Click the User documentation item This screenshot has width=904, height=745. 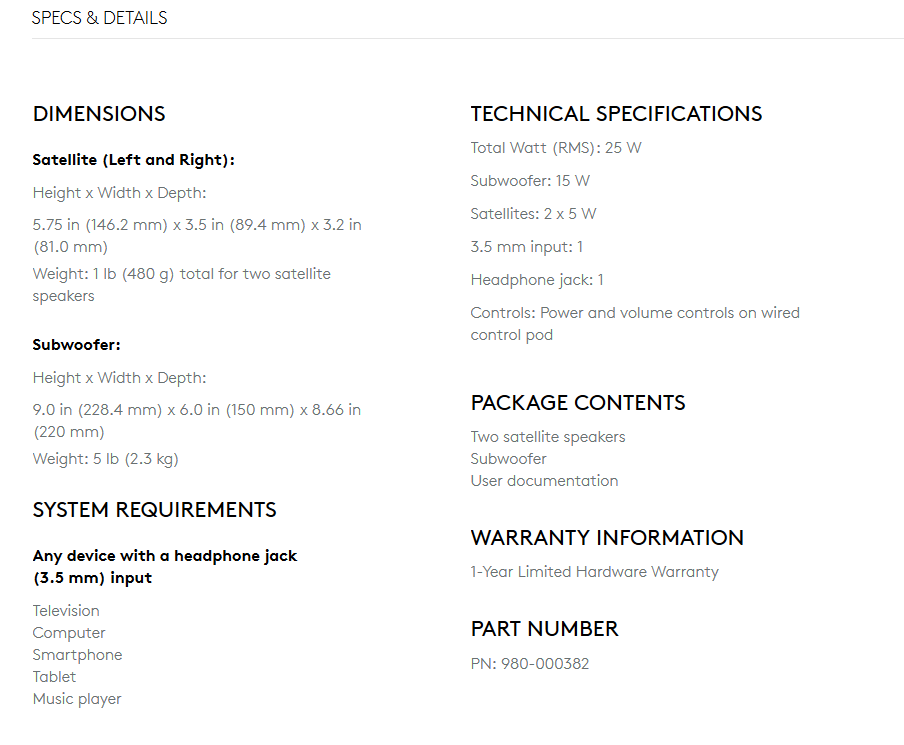coord(544,481)
